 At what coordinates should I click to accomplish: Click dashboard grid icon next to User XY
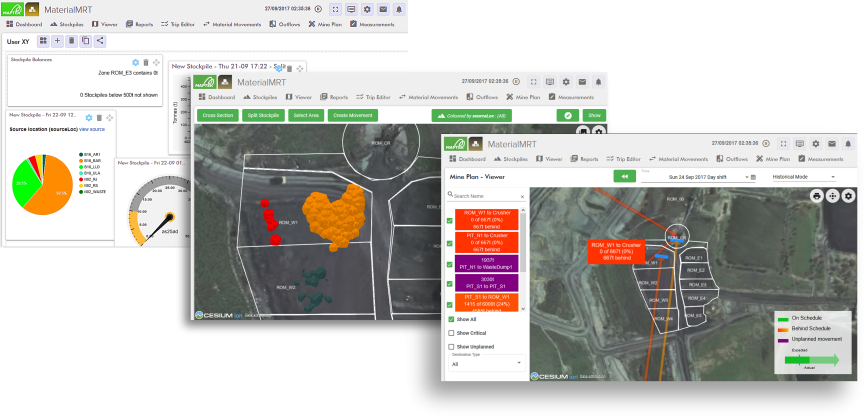pos(43,41)
